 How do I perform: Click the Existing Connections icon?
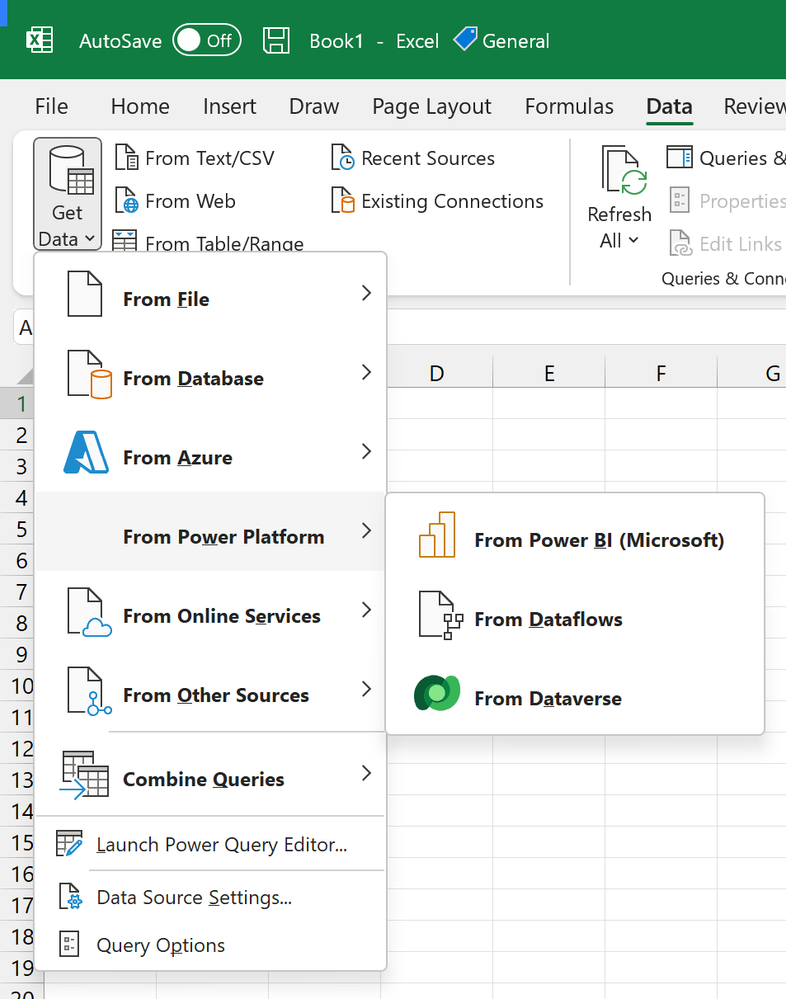[x=343, y=201]
